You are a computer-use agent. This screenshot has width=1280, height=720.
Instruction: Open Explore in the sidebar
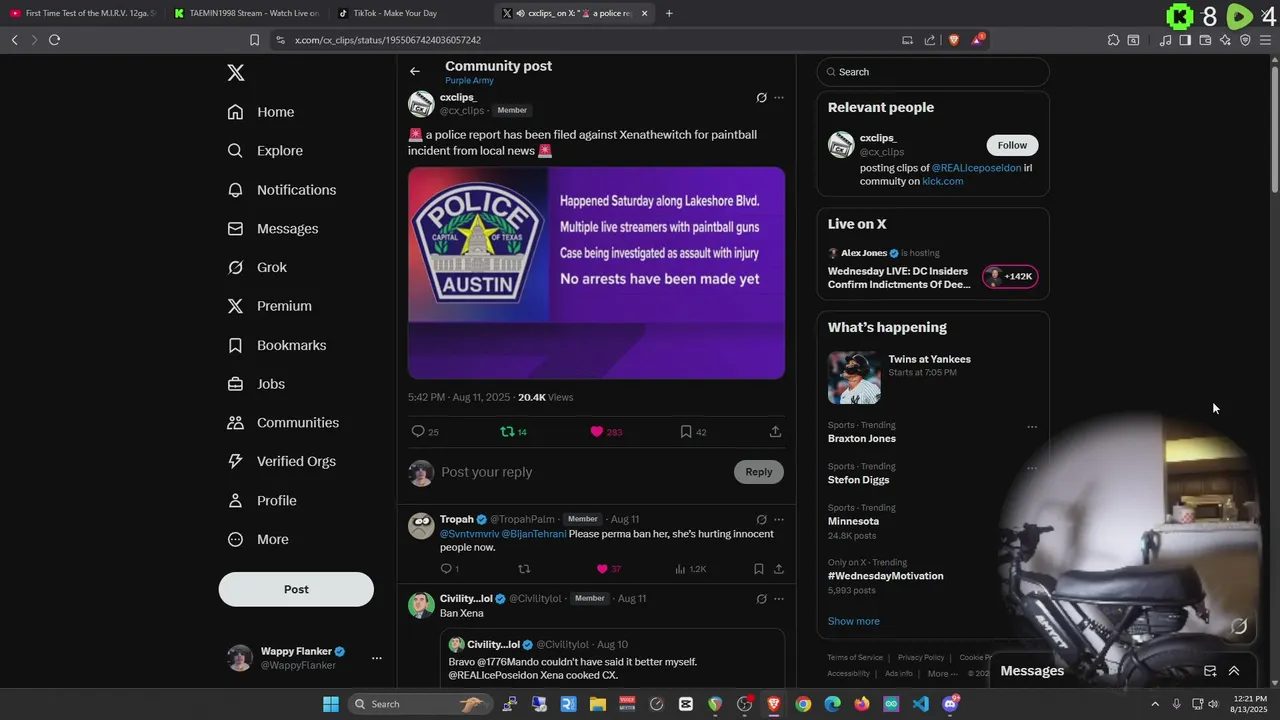click(x=265, y=151)
